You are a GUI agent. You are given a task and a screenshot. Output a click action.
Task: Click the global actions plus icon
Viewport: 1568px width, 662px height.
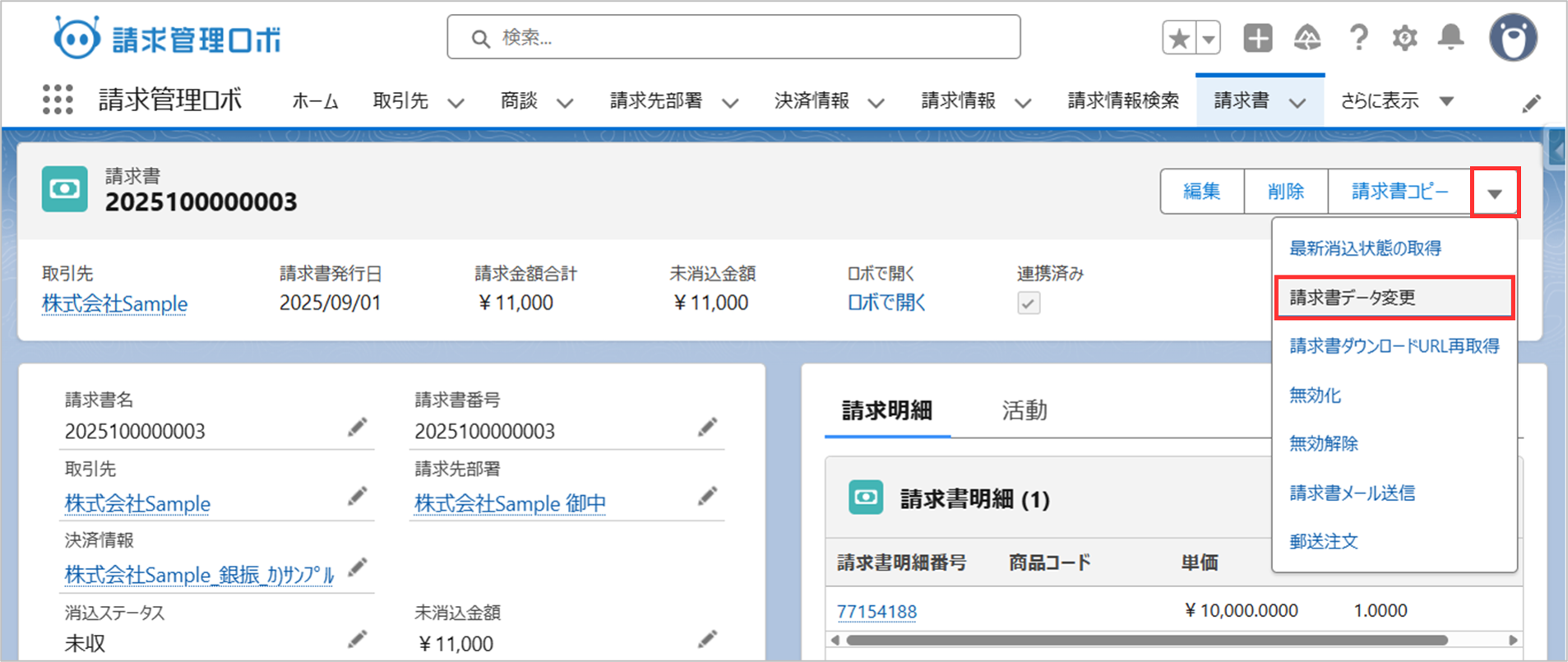click(1257, 38)
